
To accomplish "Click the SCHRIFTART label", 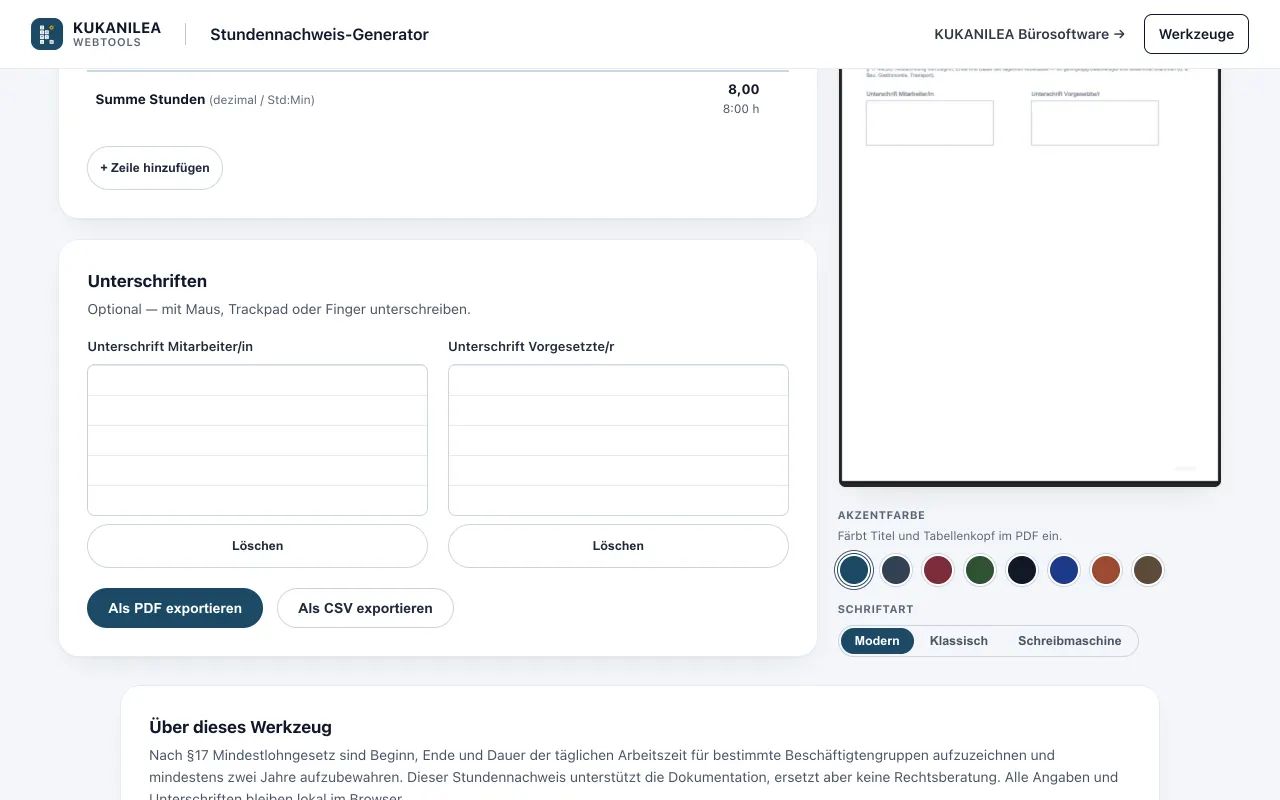I will click(876, 609).
